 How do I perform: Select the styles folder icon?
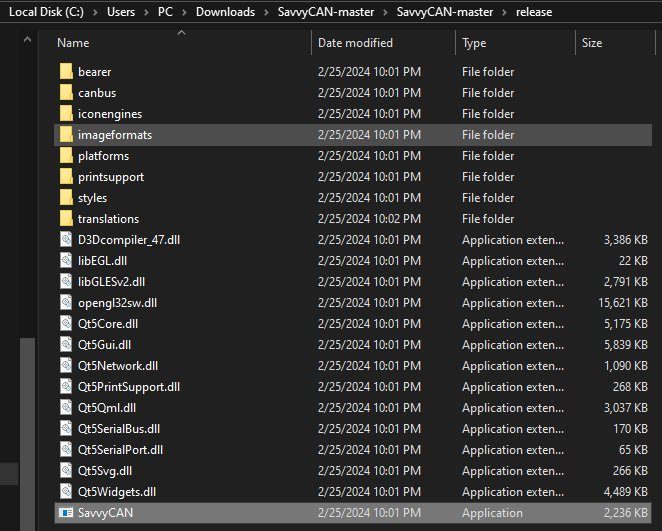(66, 198)
